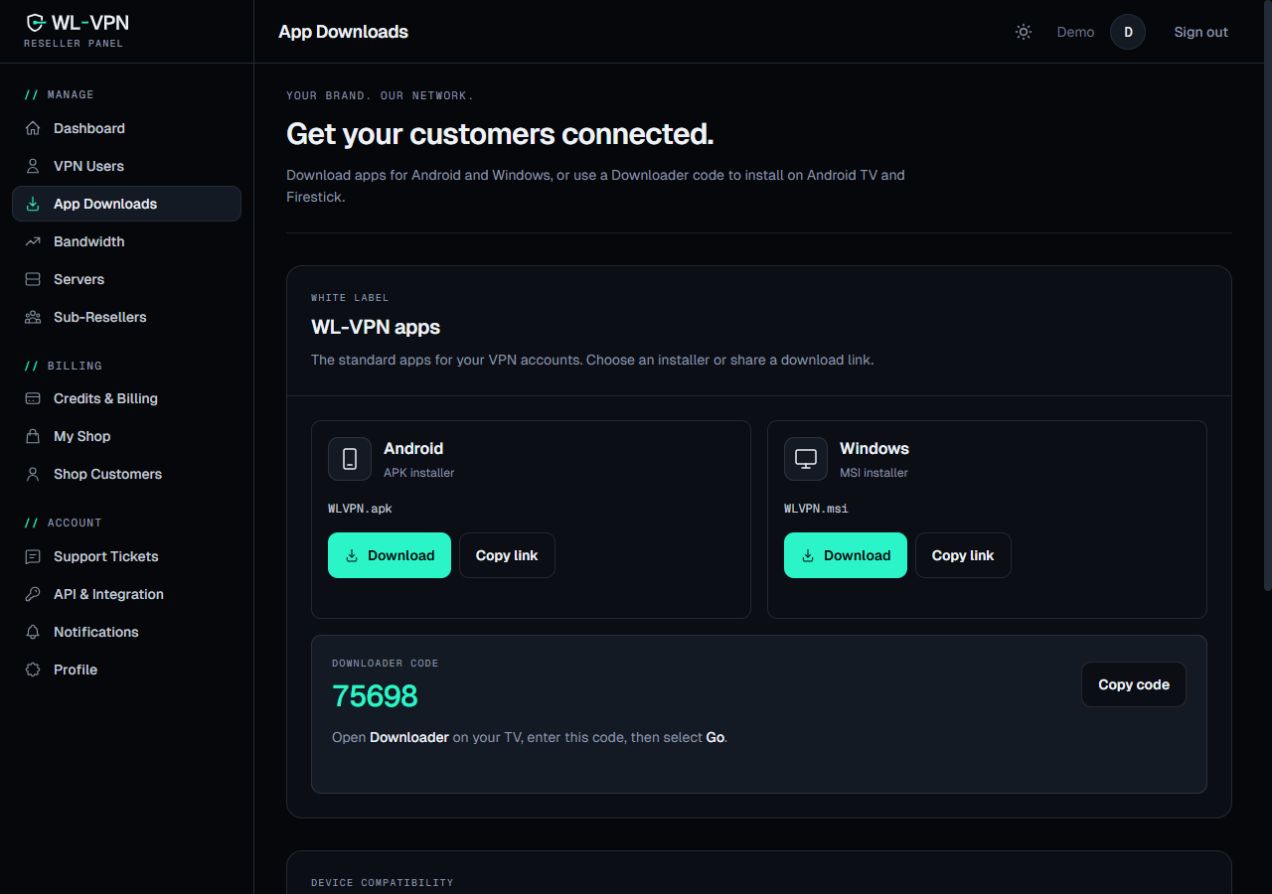Click the My Shop bag icon

pyautogui.click(x=33, y=436)
